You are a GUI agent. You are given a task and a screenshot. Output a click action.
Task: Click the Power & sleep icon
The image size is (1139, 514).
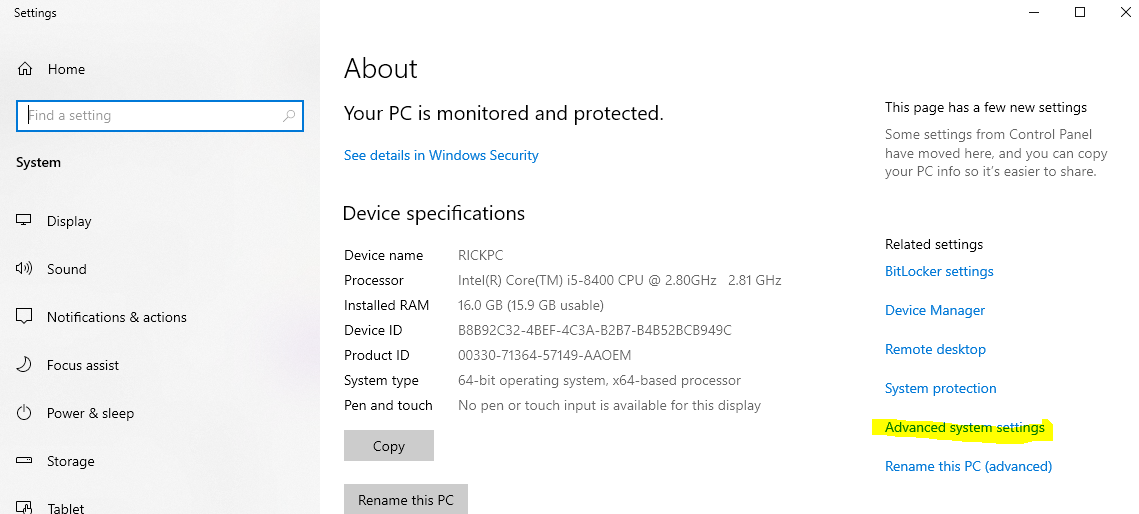point(24,412)
